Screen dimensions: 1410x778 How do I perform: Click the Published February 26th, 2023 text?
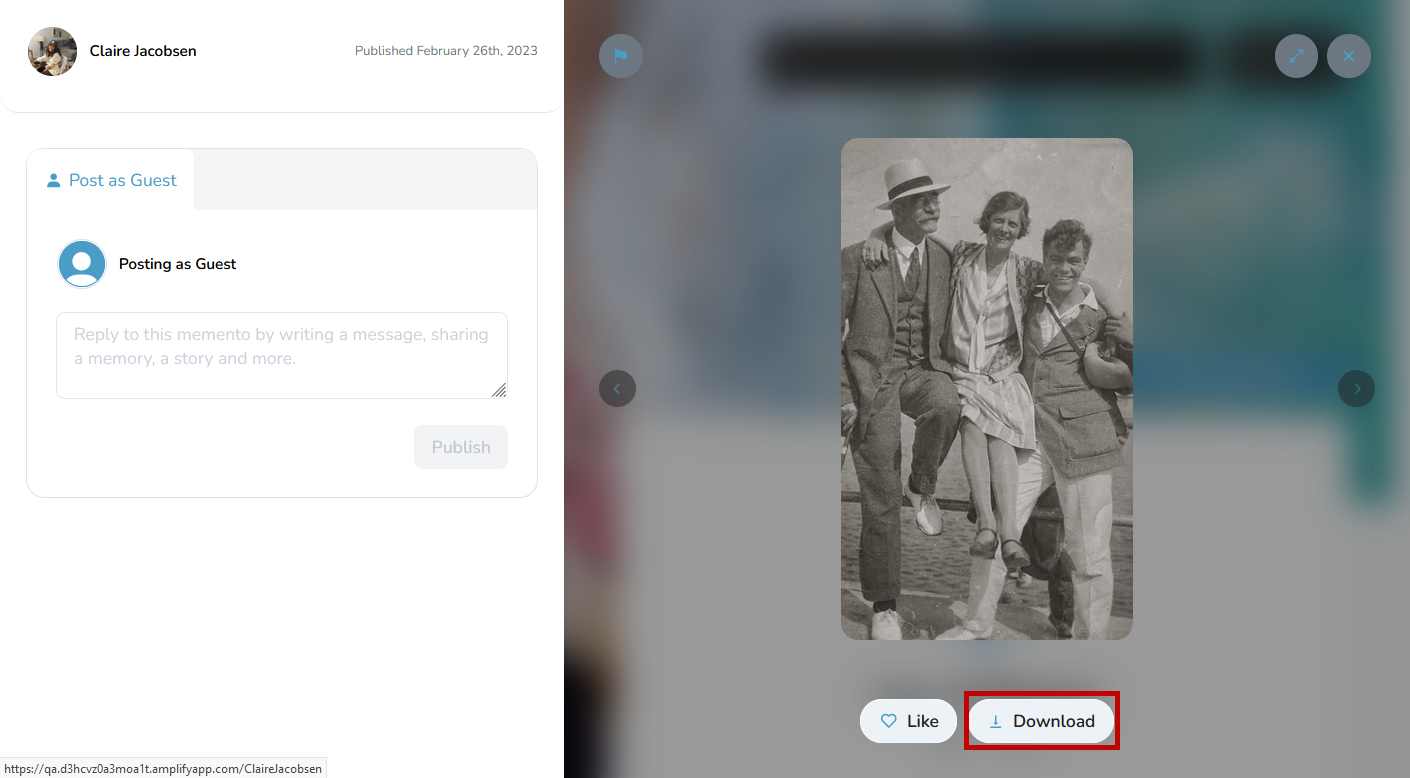coord(446,51)
